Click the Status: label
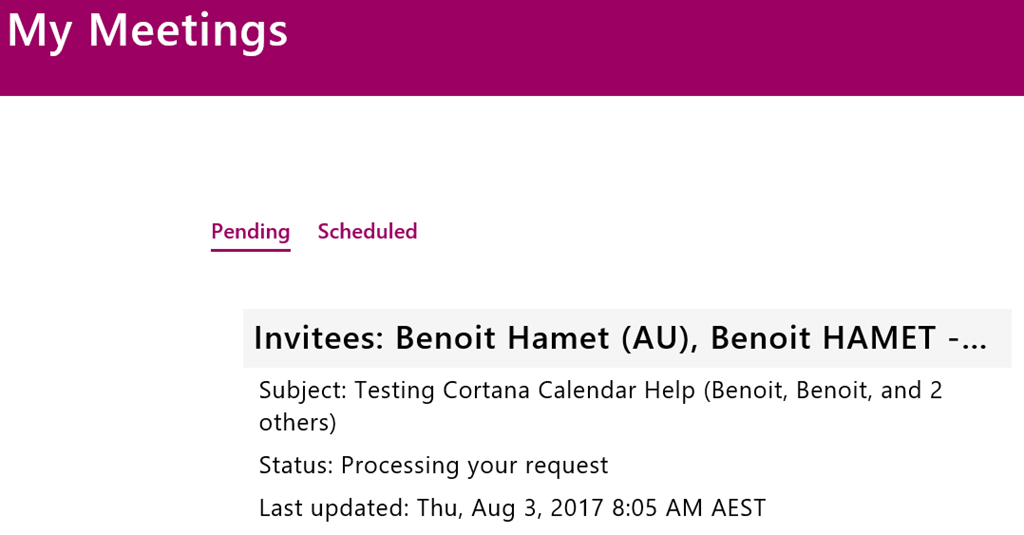1024x535 pixels. coord(296,465)
